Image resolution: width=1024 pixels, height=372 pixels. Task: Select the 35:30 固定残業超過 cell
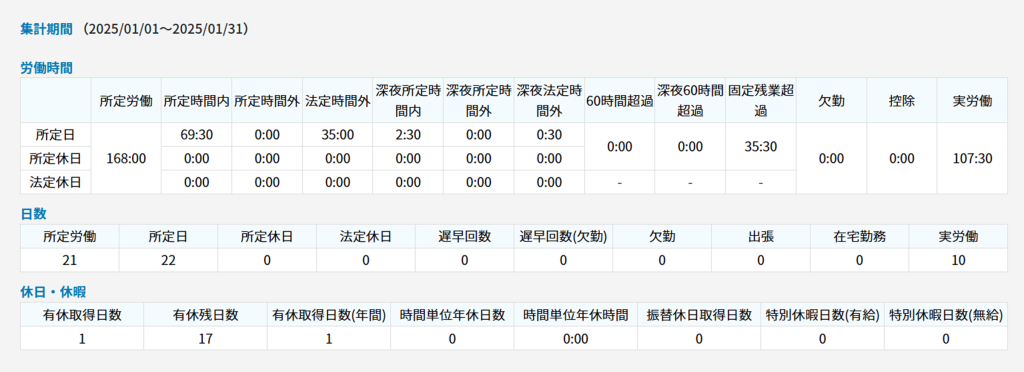pyautogui.click(x=761, y=147)
